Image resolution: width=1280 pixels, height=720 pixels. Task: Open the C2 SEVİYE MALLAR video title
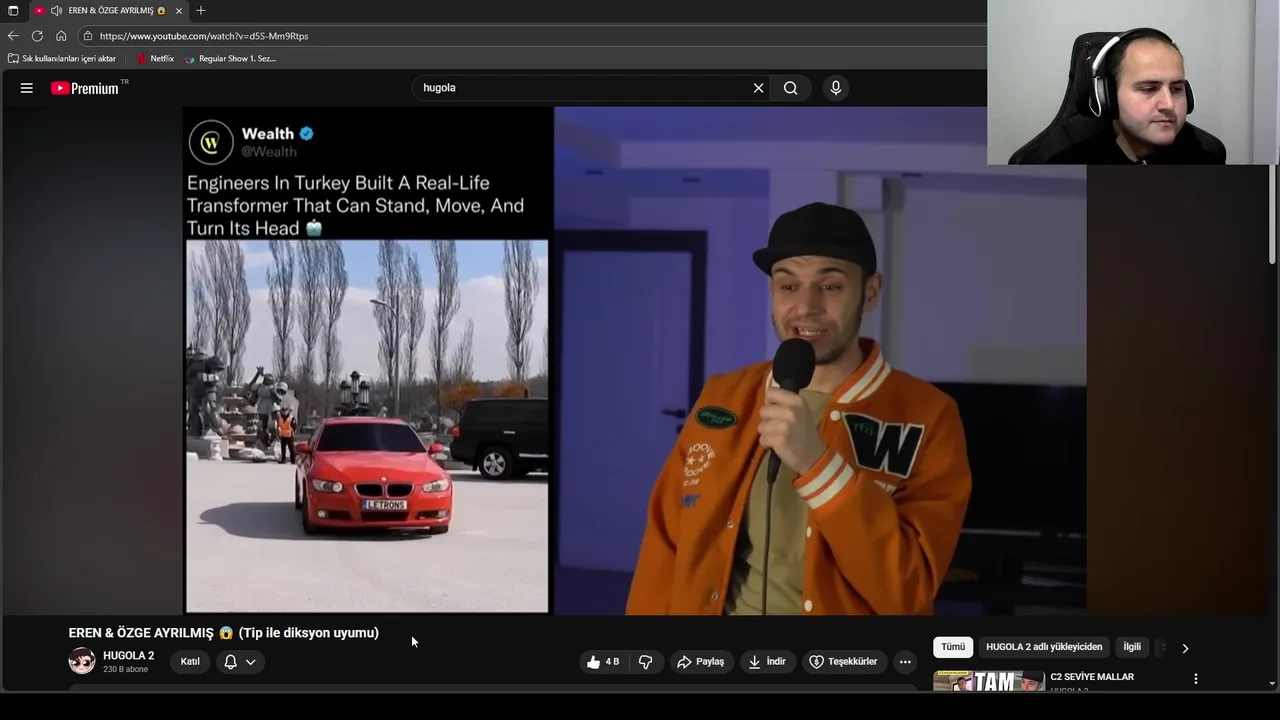click(x=1092, y=677)
